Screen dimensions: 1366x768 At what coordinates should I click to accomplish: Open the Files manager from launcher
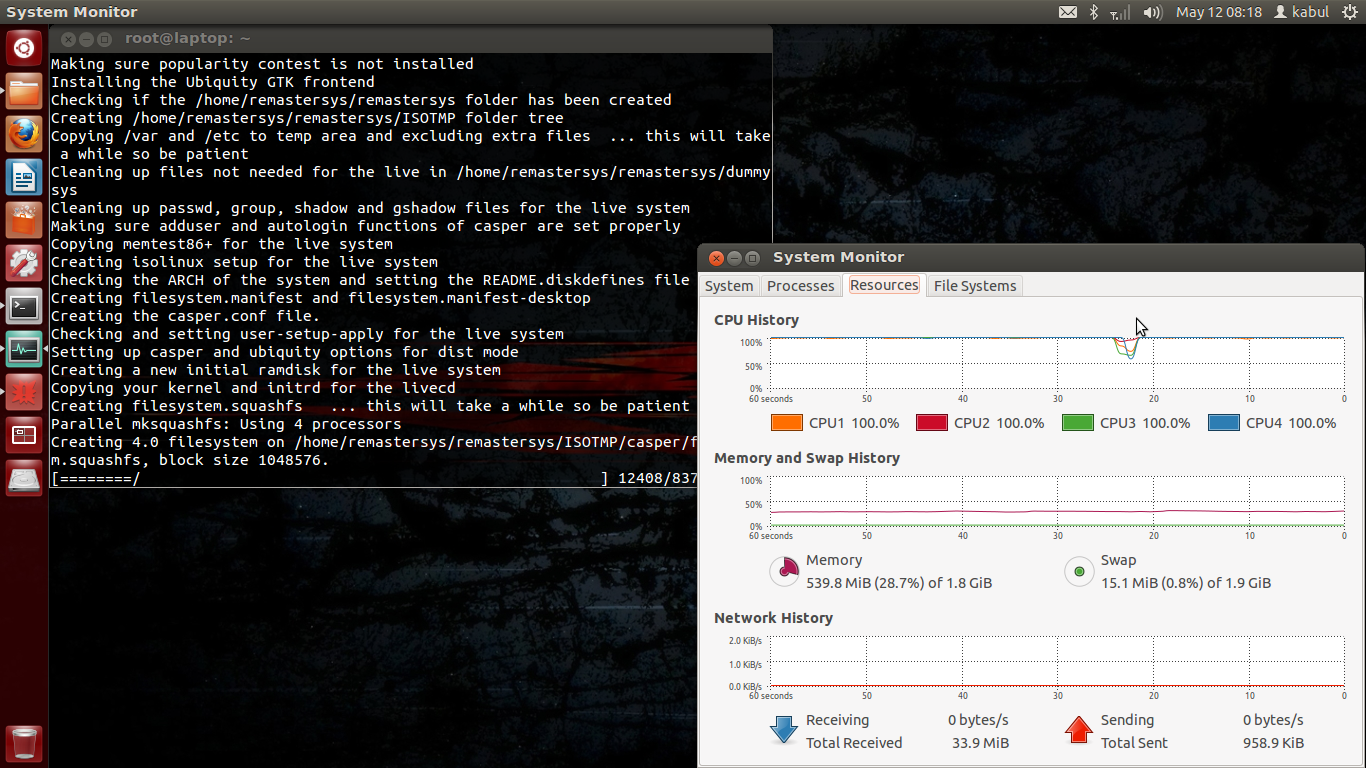(24, 91)
